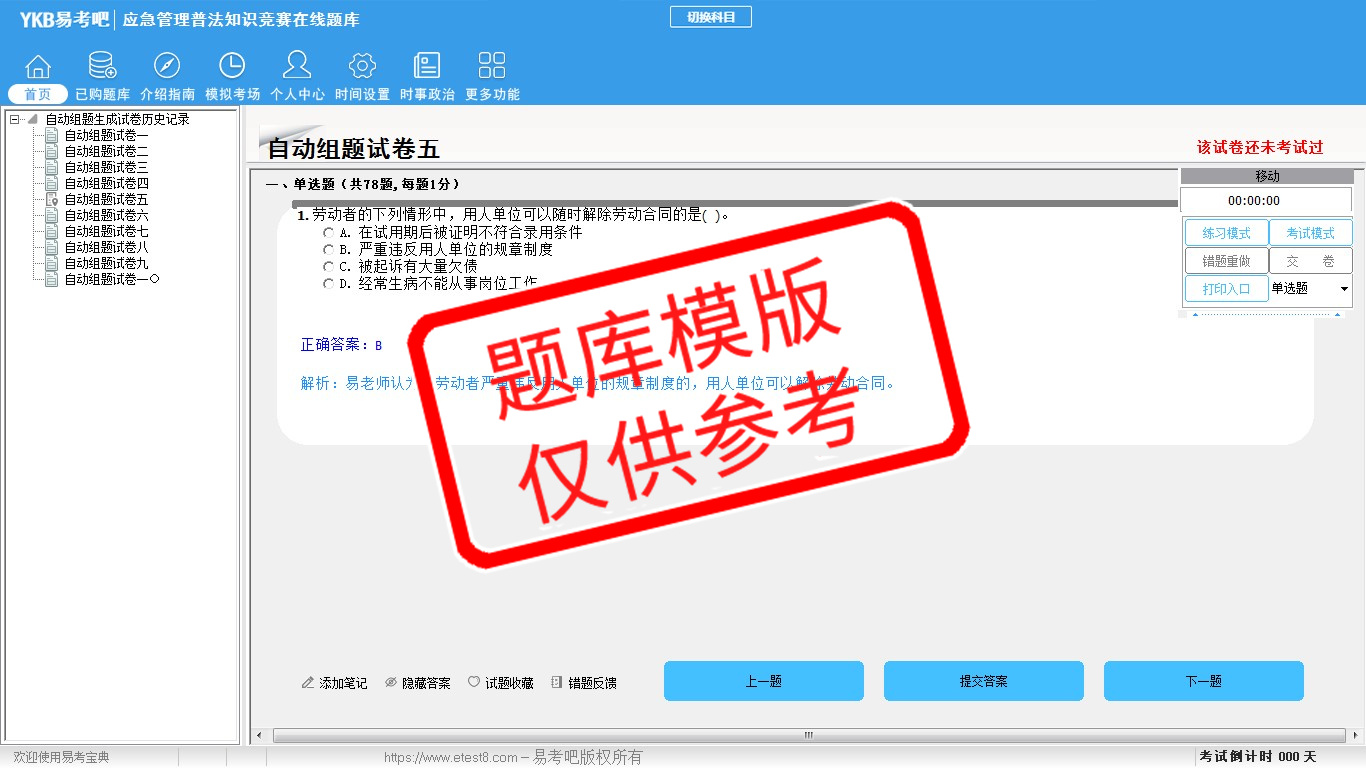The height and width of the screenshot is (768, 1366).
Task: Click the 一、单选题 section heading
Action: pyautogui.click(x=363, y=184)
